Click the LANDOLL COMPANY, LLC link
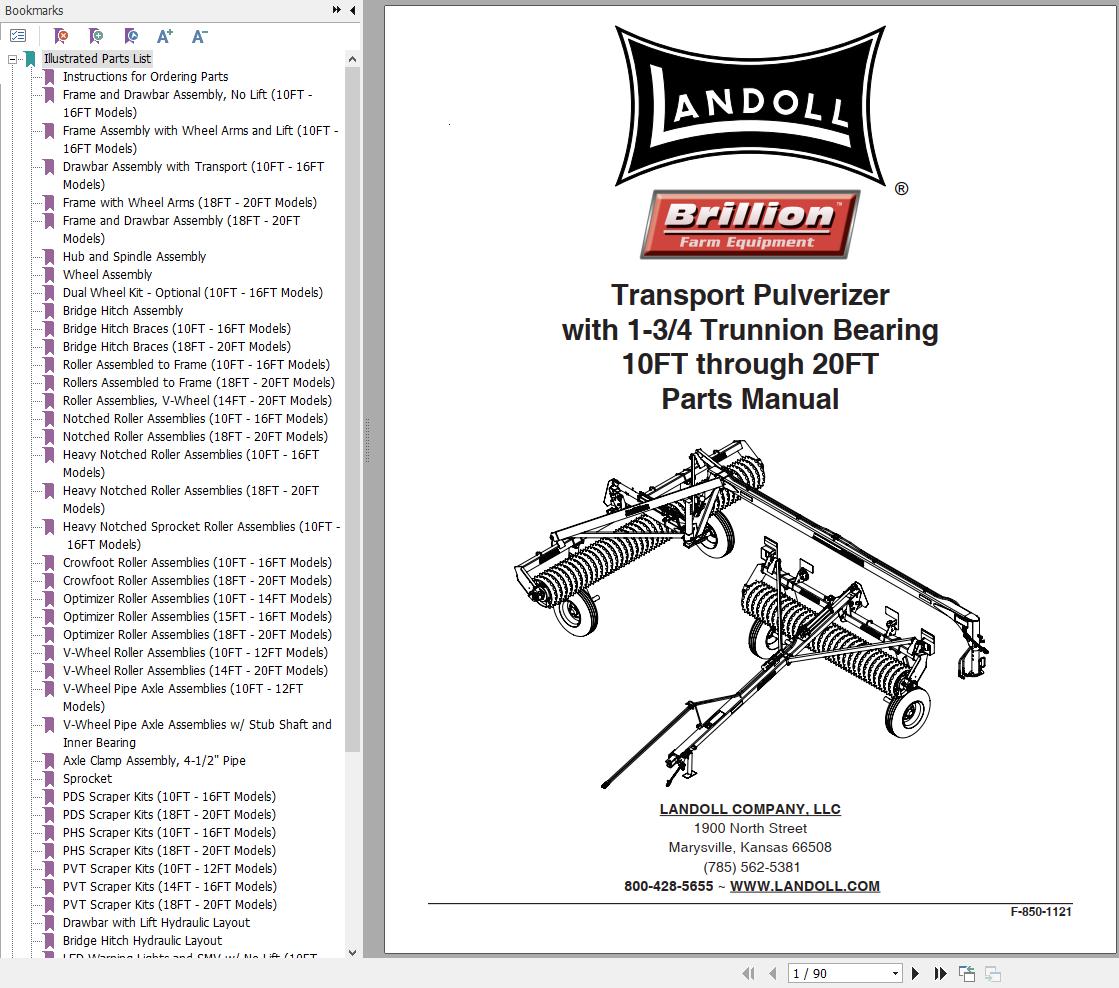 749,809
